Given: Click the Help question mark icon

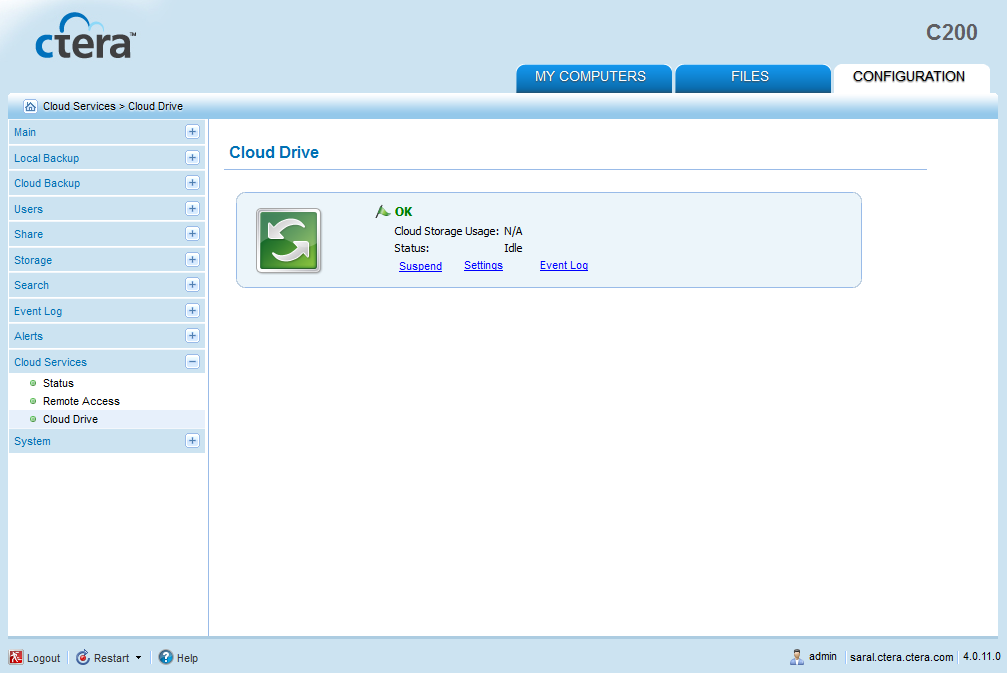Looking at the screenshot, I should click(166, 657).
